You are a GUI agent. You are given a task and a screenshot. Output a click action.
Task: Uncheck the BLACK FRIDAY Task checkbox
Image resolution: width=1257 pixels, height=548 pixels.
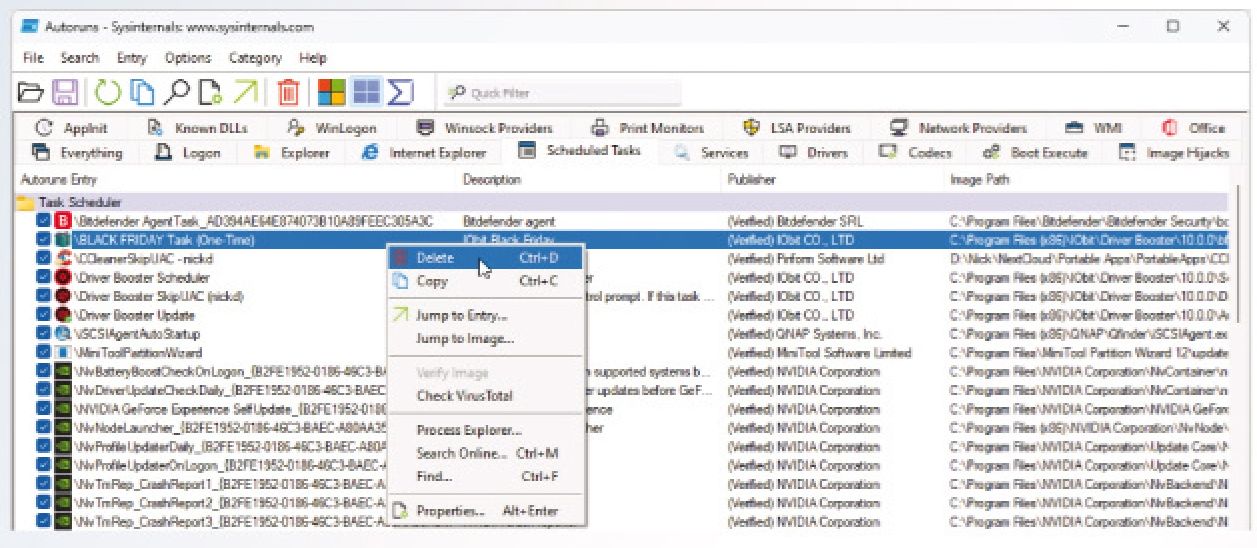pyautogui.click(x=44, y=239)
